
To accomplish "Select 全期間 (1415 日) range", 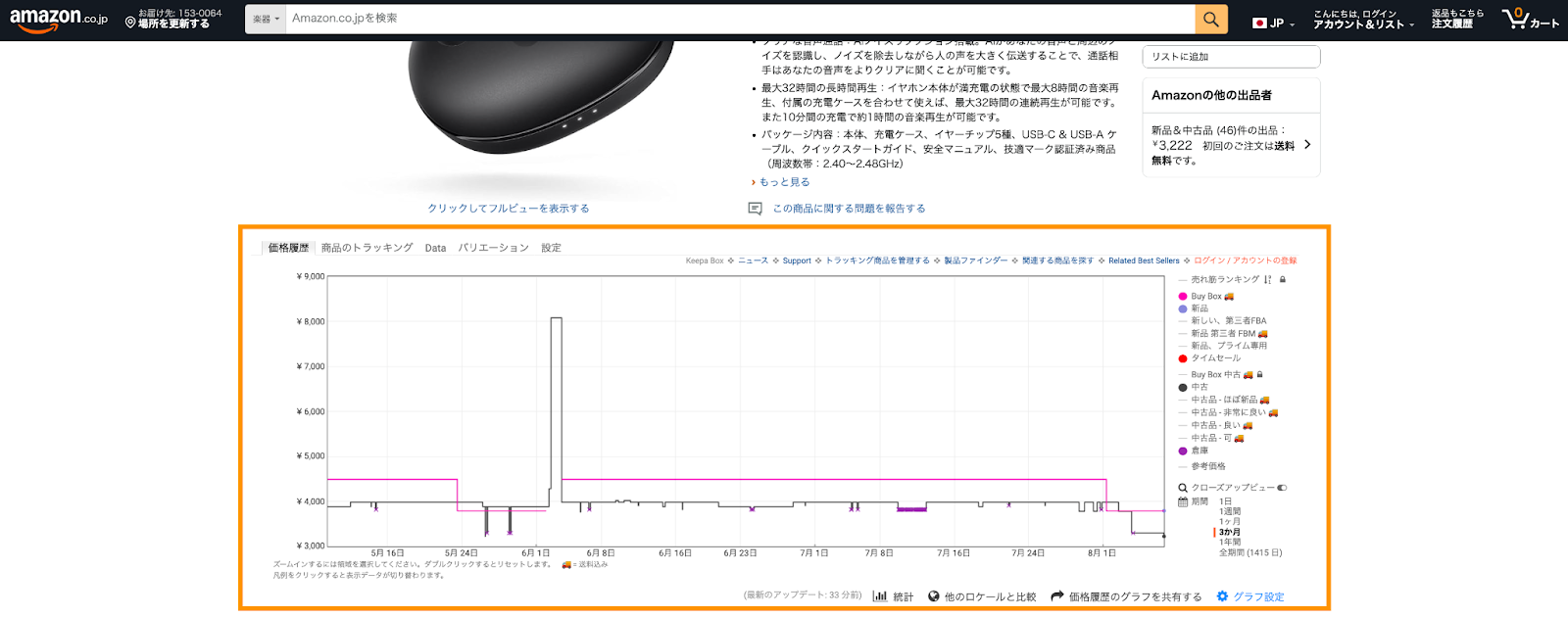I will [1250, 552].
